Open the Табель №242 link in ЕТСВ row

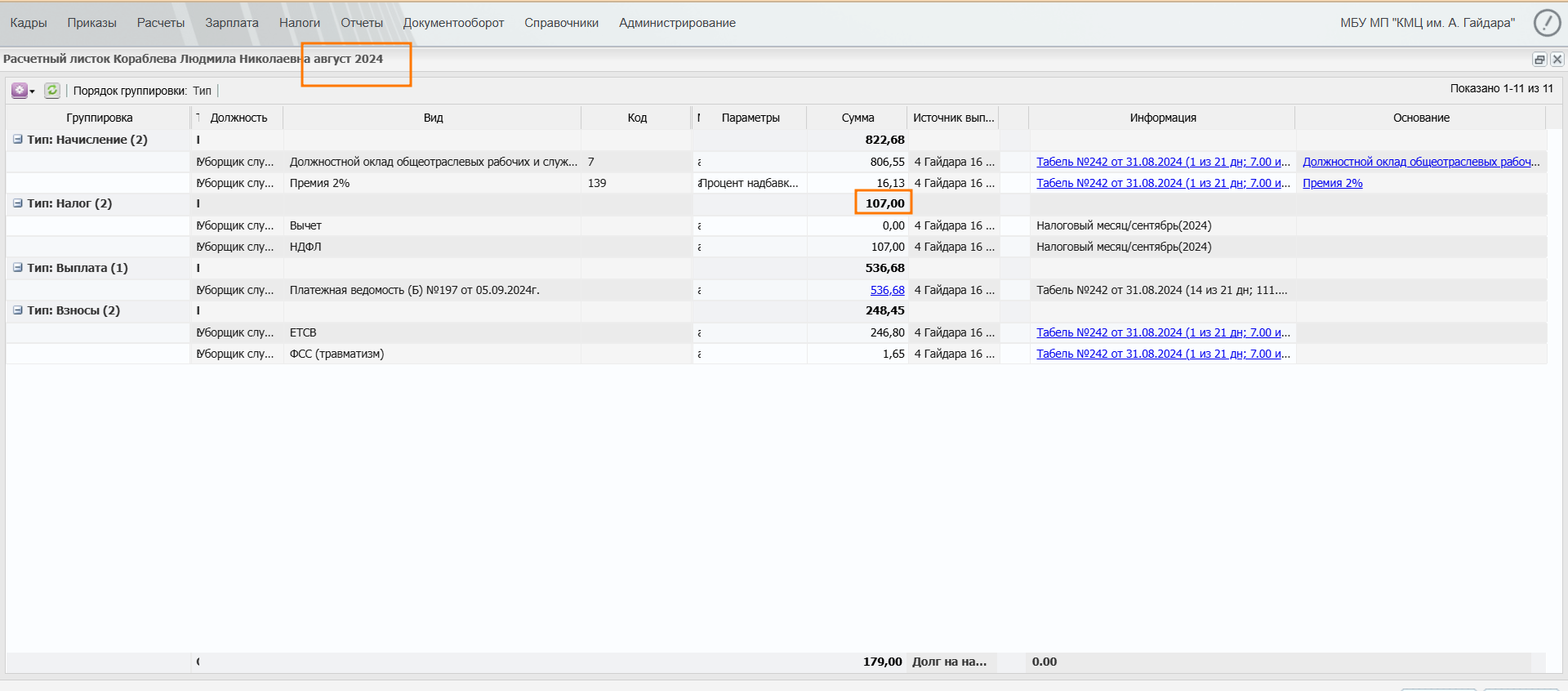[1163, 332]
